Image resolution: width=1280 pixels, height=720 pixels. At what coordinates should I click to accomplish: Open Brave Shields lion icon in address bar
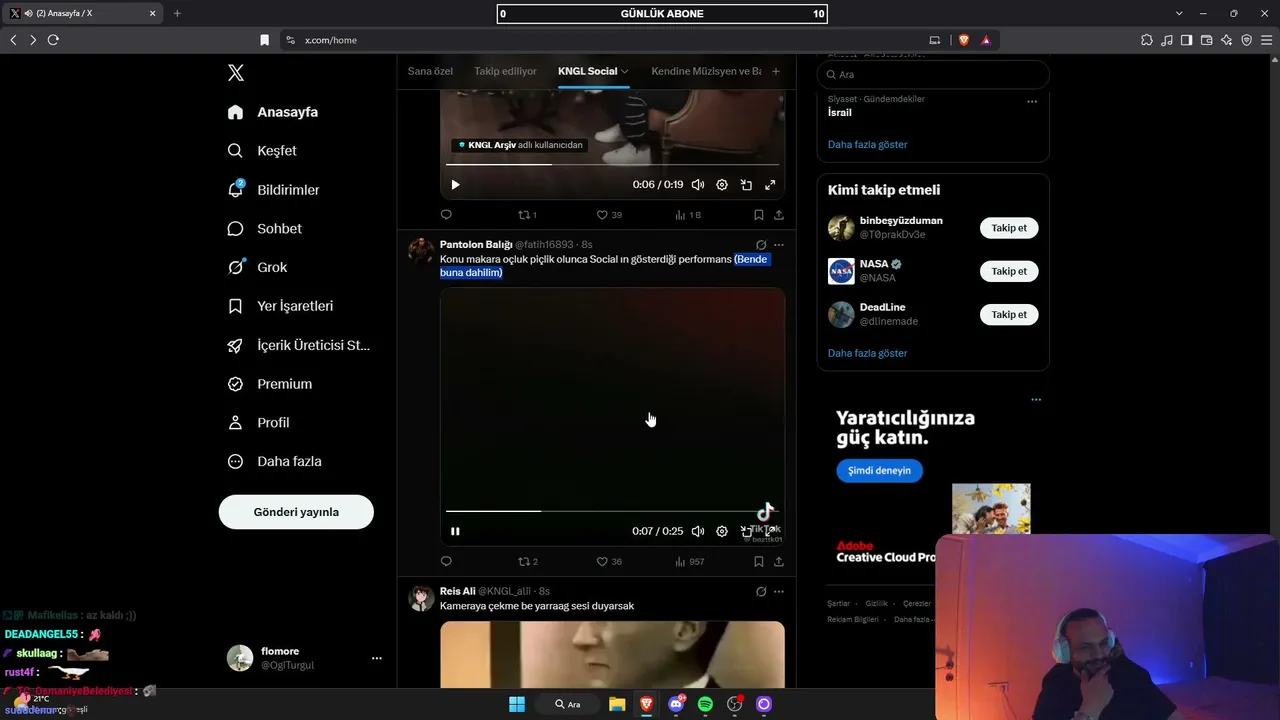(x=964, y=40)
